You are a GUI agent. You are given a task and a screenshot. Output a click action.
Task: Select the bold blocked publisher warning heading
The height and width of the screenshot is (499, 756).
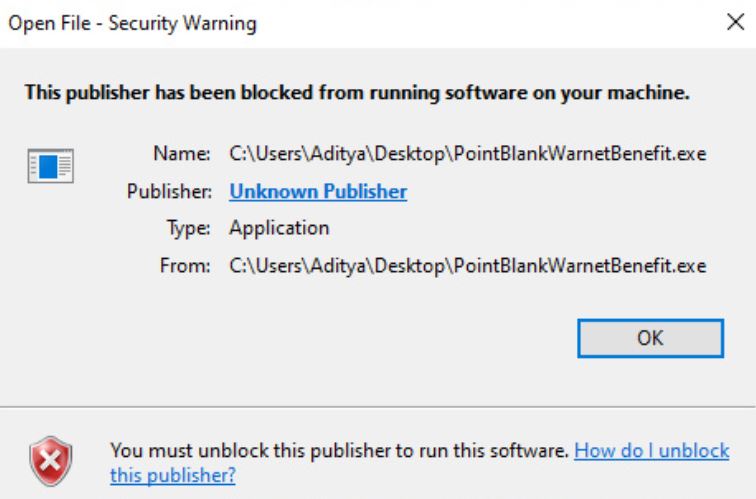click(x=357, y=92)
